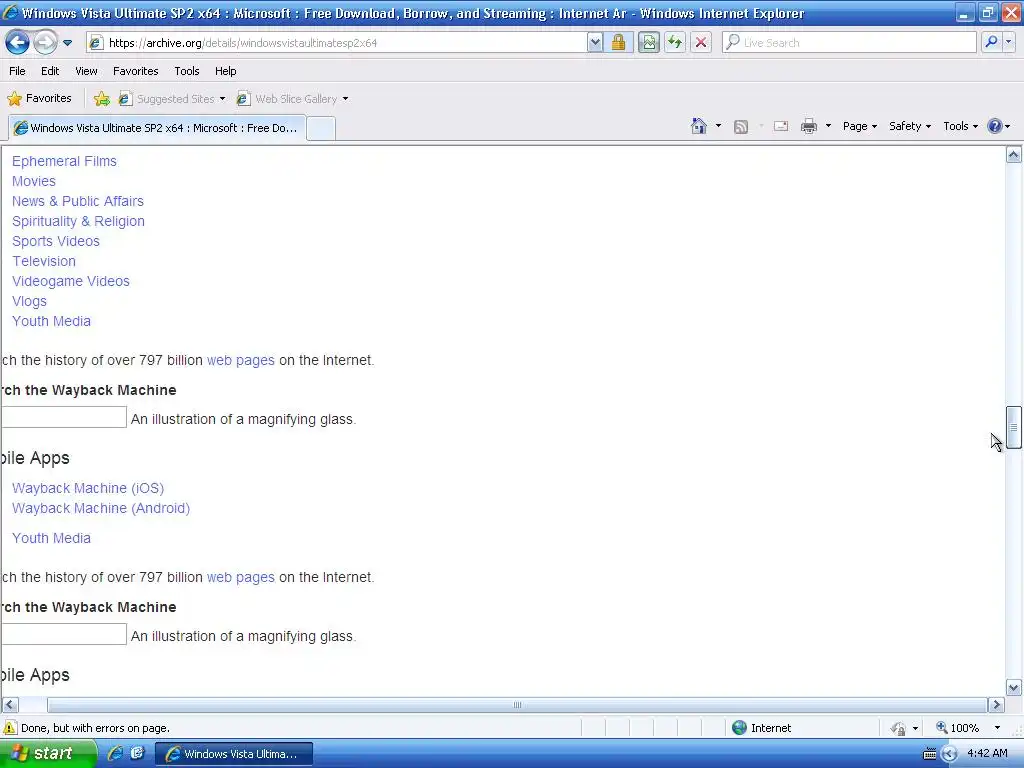Viewport: 1024px width, 768px height.
Task: Open Favorites center star button
Action: pos(39,99)
